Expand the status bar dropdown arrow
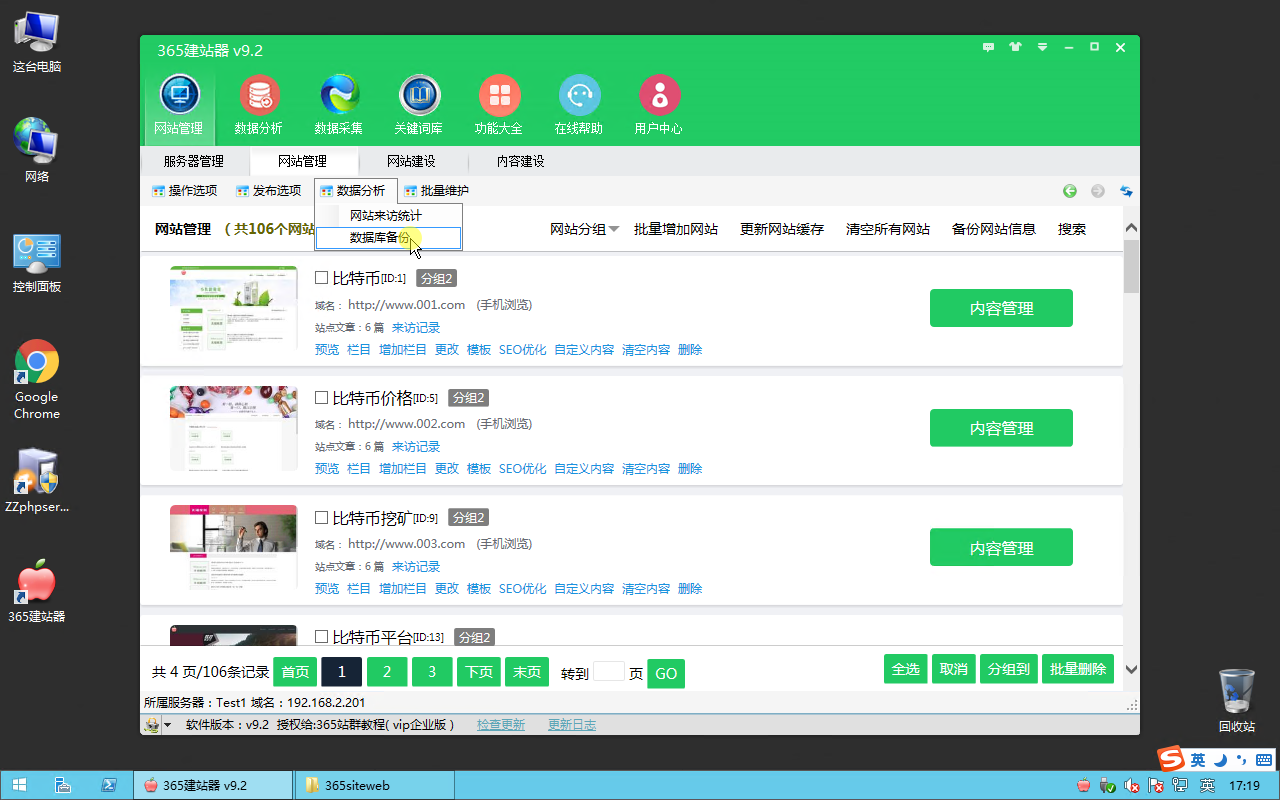The image size is (1280, 800). [168, 725]
